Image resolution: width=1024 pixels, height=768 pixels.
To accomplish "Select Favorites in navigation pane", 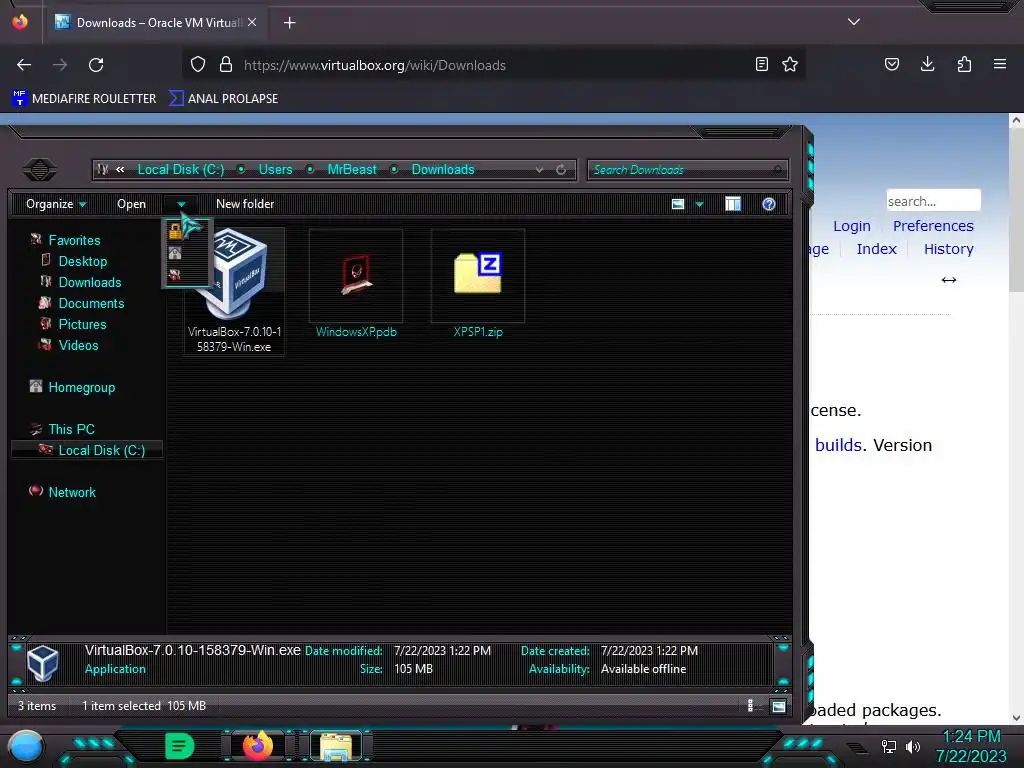I will tap(74, 240).
